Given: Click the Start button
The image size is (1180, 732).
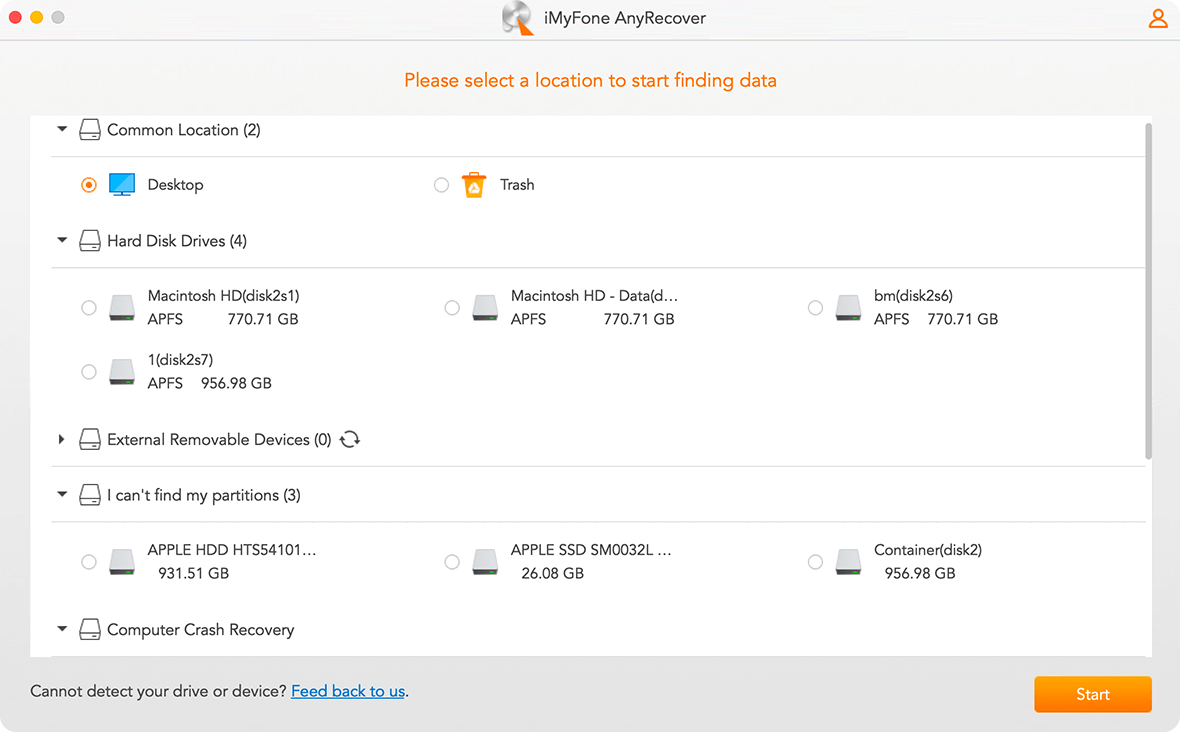Looking at the screenshot, I should [1093, 694].
